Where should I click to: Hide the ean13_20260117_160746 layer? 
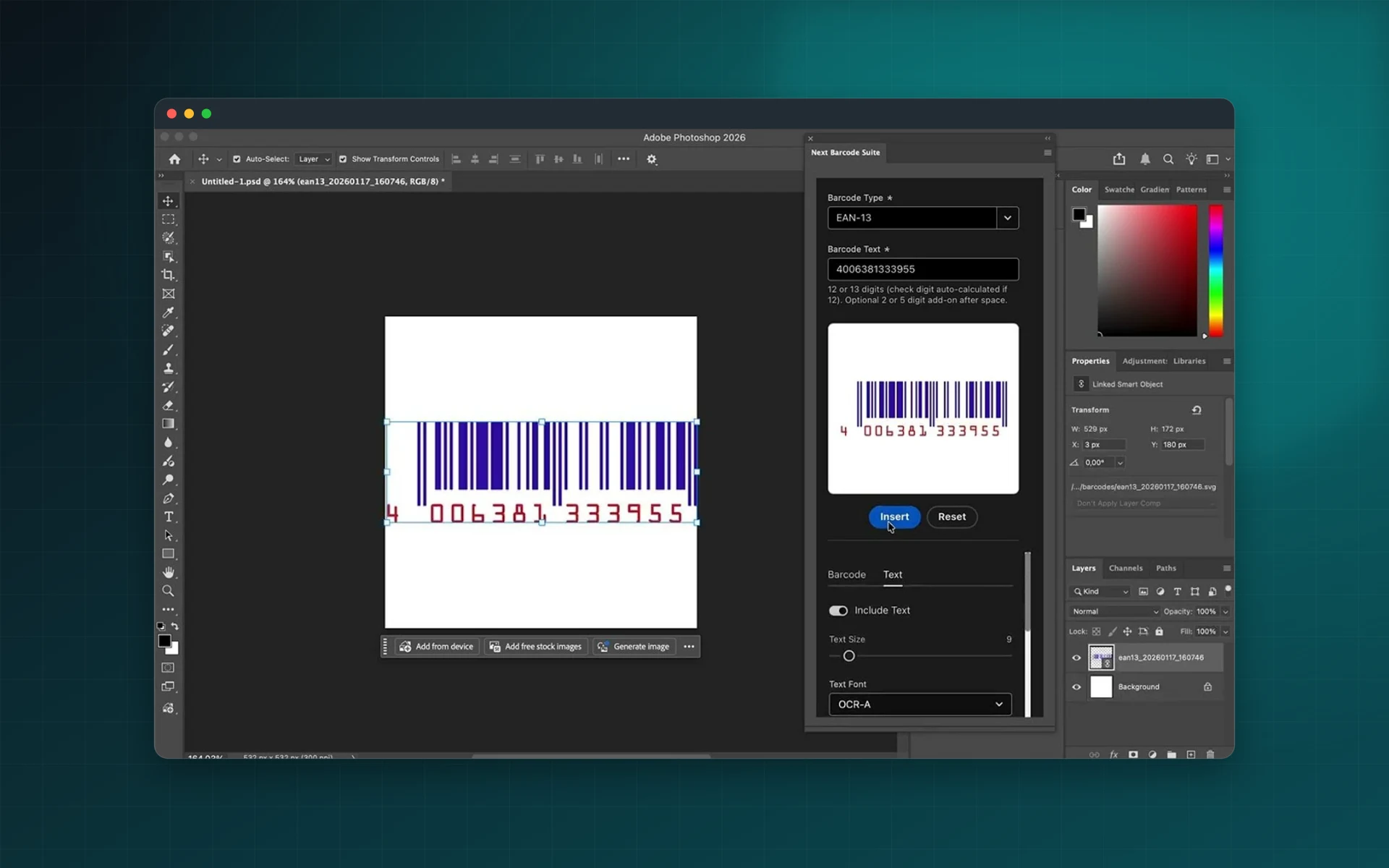pos(1076,658)
